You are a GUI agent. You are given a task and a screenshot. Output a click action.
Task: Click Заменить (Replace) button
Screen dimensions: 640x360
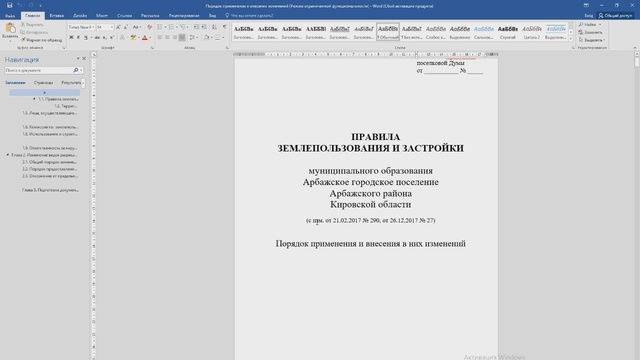pyautogui.click(x=591, y=32)
